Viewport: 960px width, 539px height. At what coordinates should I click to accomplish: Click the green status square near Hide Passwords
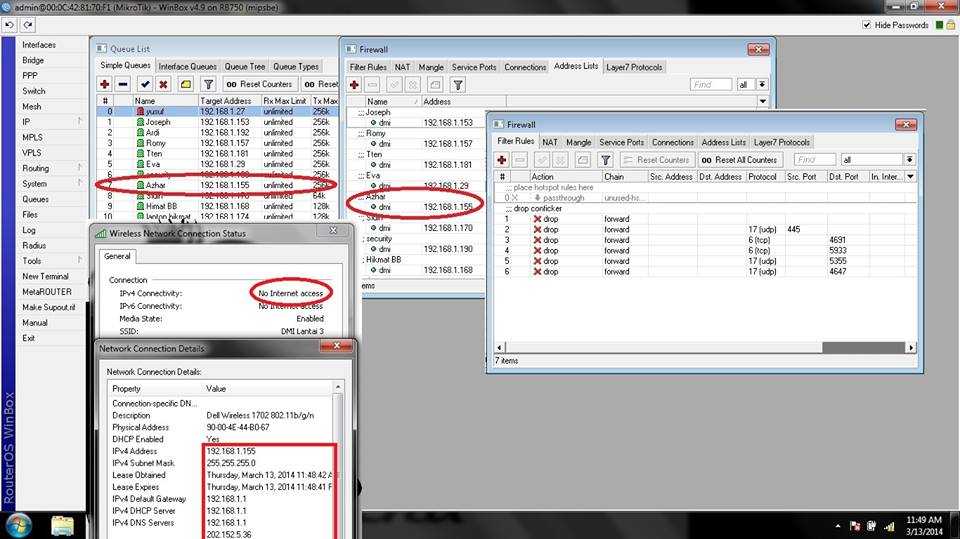pos(939,25)
